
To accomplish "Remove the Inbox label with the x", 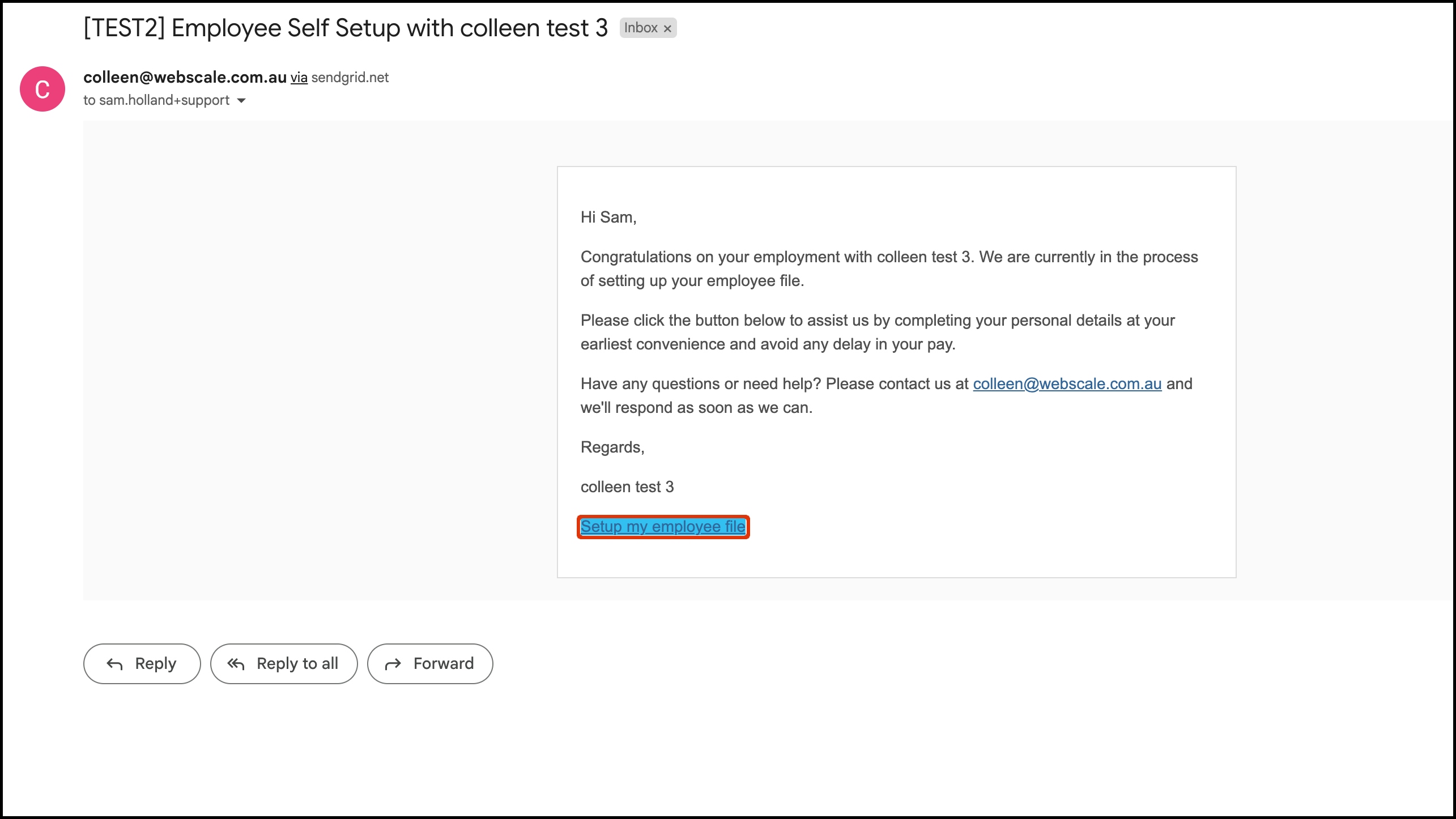I will 667,28.
